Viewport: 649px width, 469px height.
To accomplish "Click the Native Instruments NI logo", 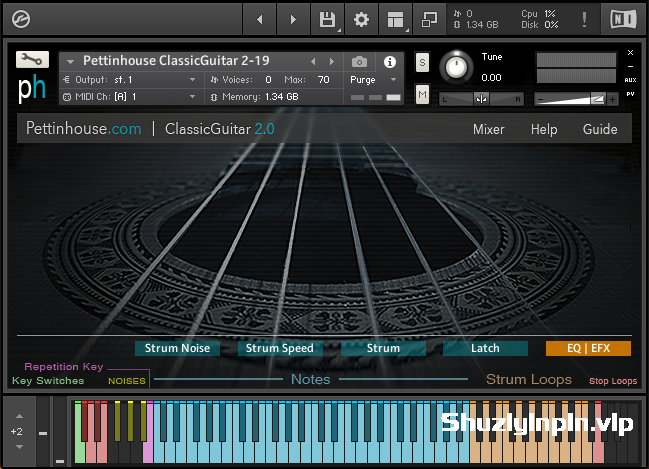I will (x=623, y=19).
